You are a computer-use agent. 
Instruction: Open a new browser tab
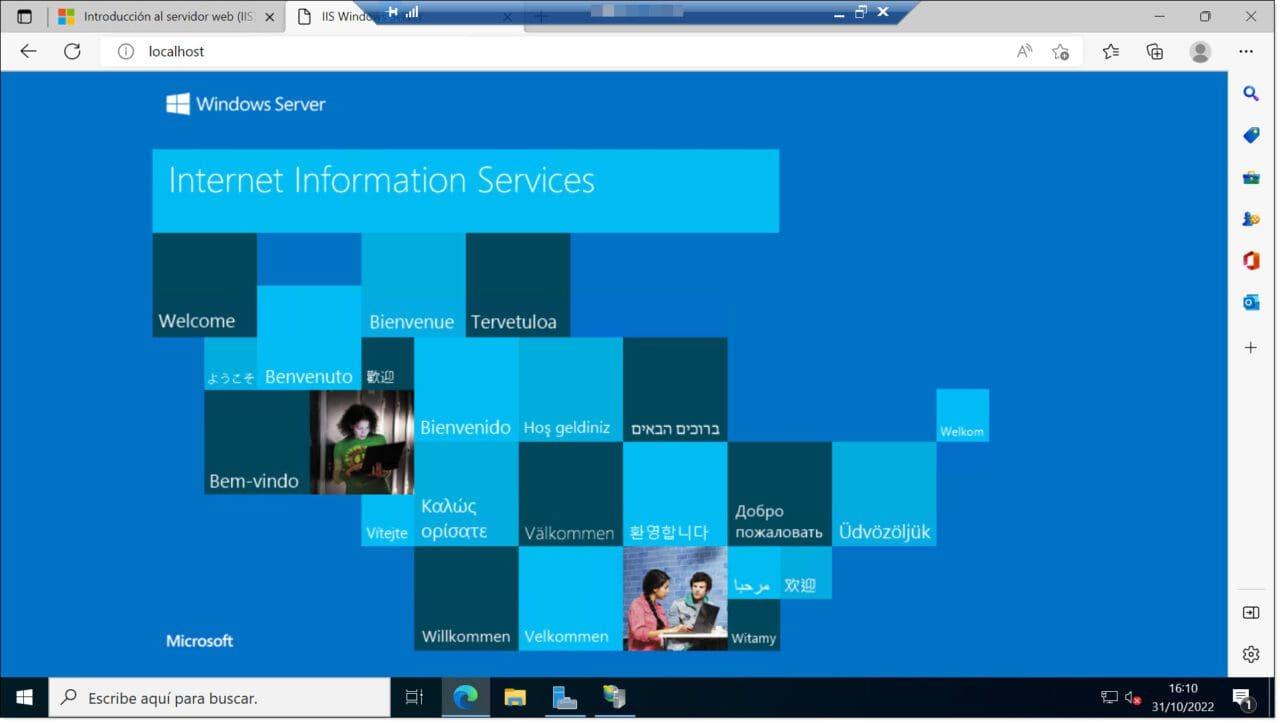[541, 17]
